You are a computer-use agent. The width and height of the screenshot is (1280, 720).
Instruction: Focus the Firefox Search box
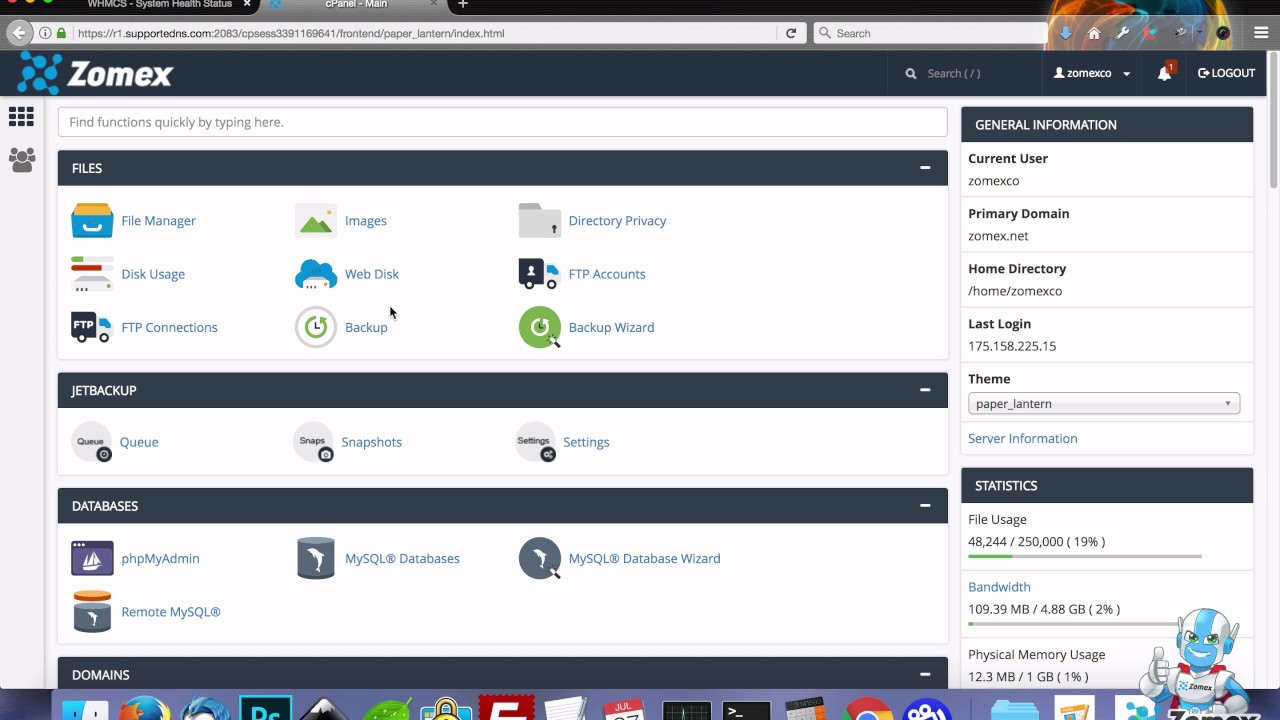pyautogui.click(x=930, y=33)
